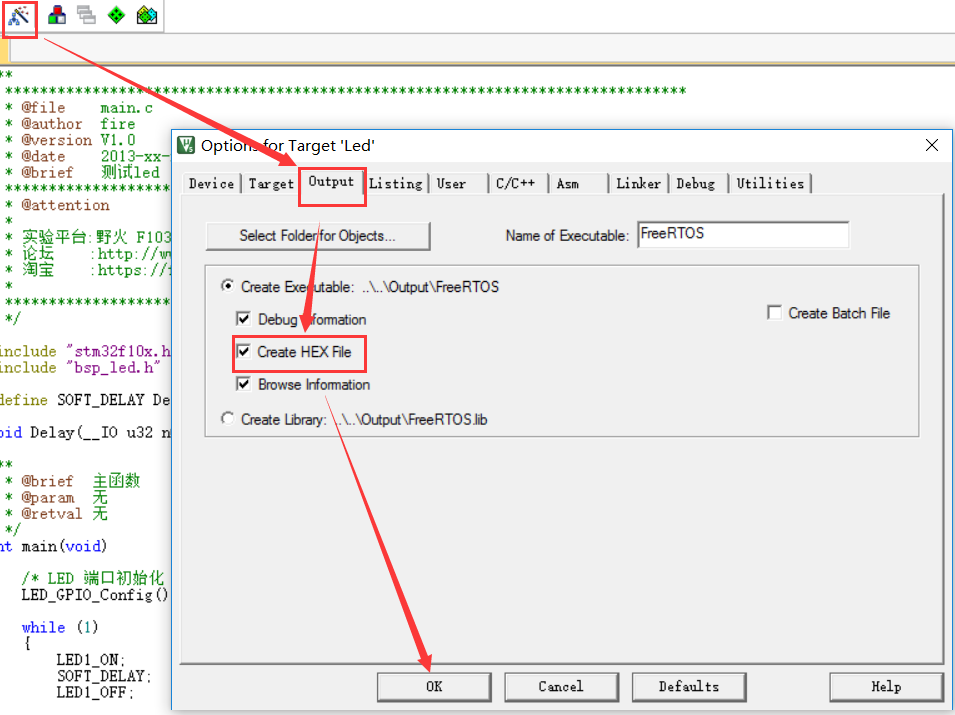Open Pack Installer icon in toolbar
The width and height of the screenshot is (955, 715).
click(x=147, y=15)
